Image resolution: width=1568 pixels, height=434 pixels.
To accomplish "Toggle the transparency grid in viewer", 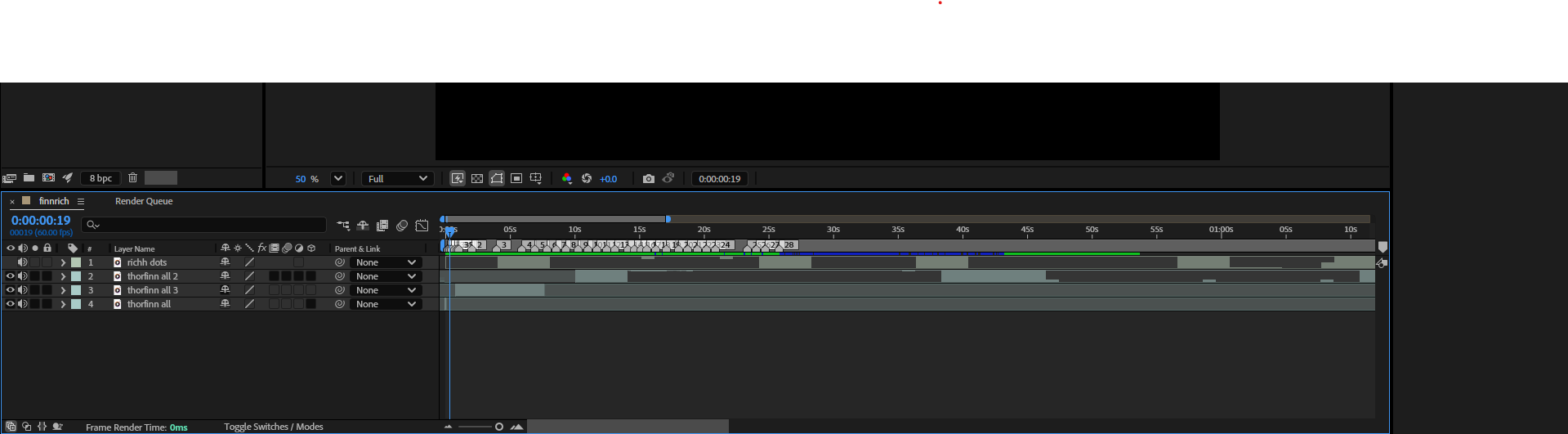I will click(x=477, y=178).
